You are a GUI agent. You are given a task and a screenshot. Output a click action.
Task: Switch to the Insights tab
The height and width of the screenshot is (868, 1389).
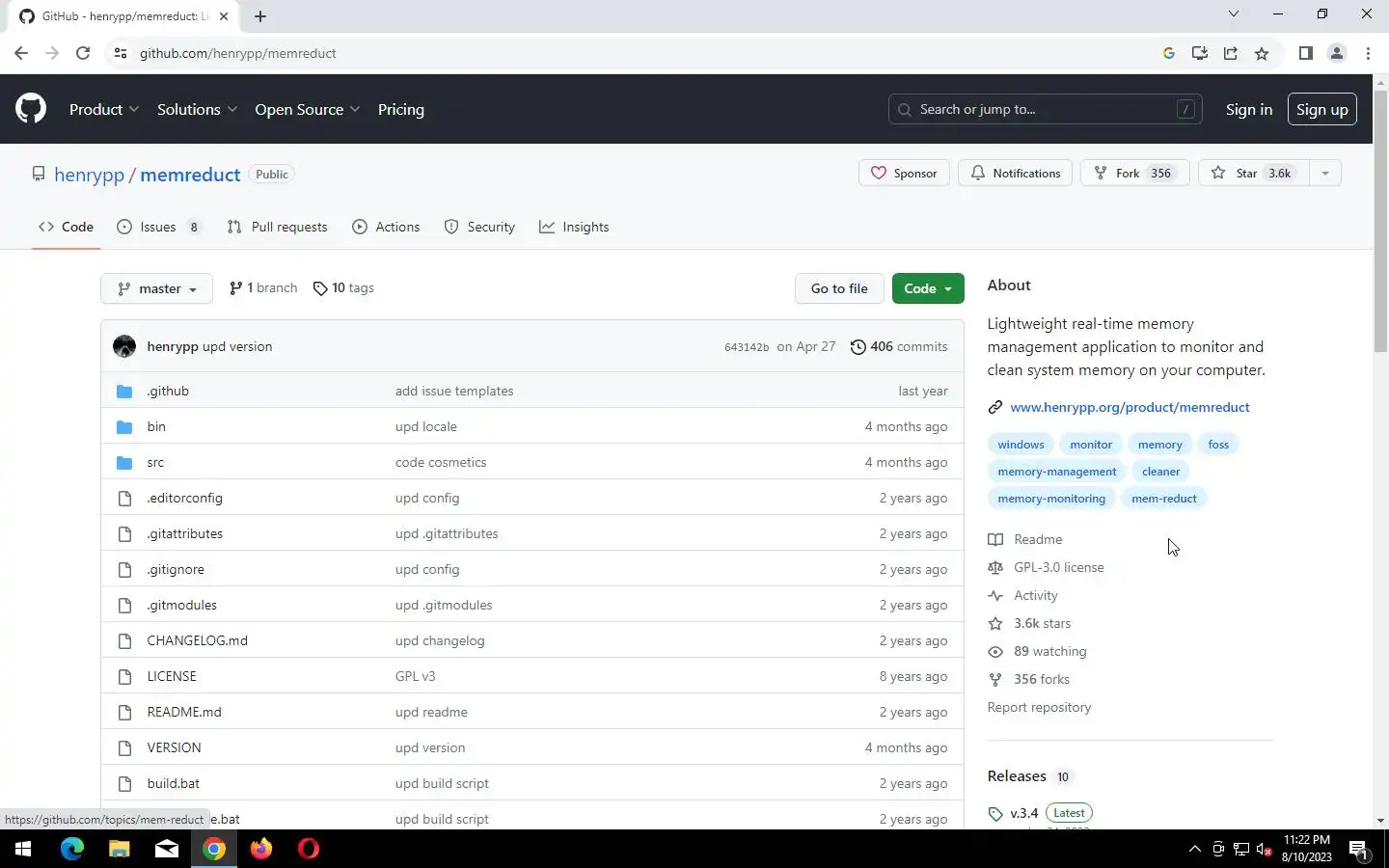click(574, 227)
